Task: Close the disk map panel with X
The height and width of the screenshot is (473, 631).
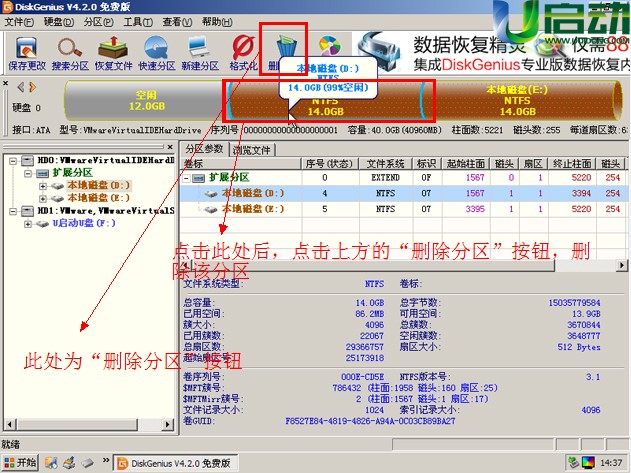Action: 5,83
